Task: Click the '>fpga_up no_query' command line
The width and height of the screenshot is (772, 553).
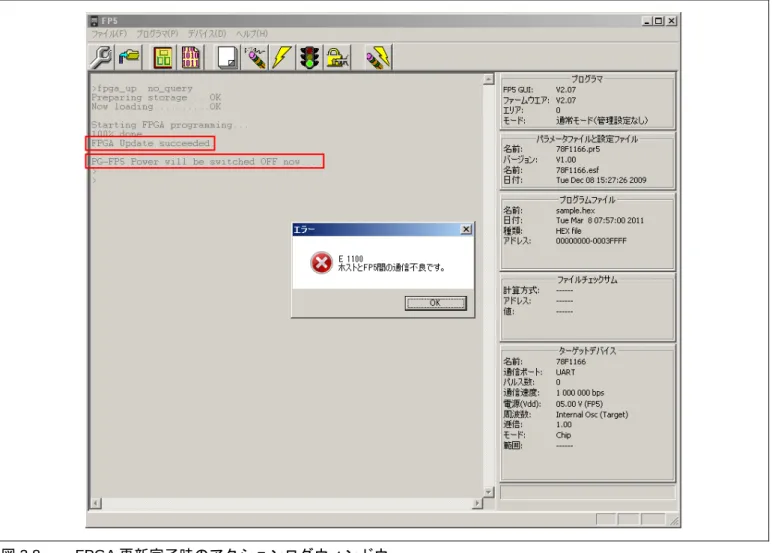Action: coord(142,89)
